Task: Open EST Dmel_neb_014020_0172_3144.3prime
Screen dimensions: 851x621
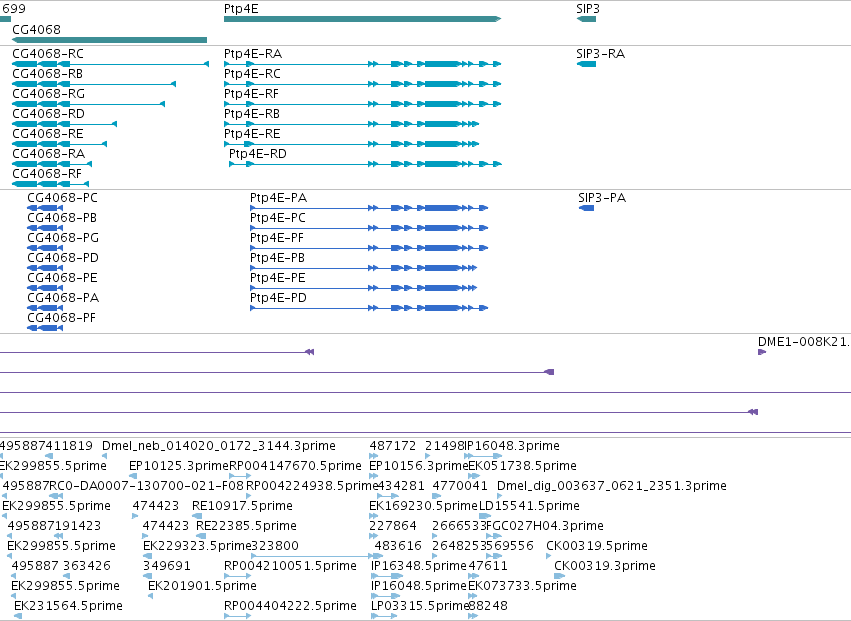Action: pos(219,446)
